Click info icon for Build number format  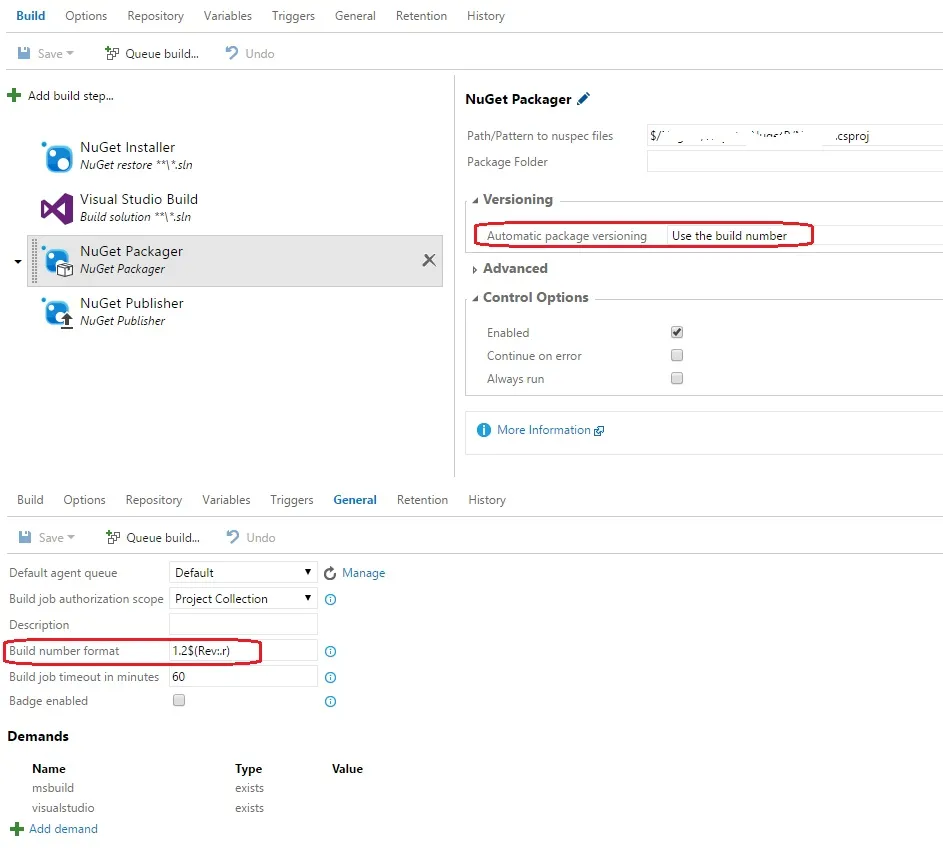pyautogui.click(x=330, y=651)
